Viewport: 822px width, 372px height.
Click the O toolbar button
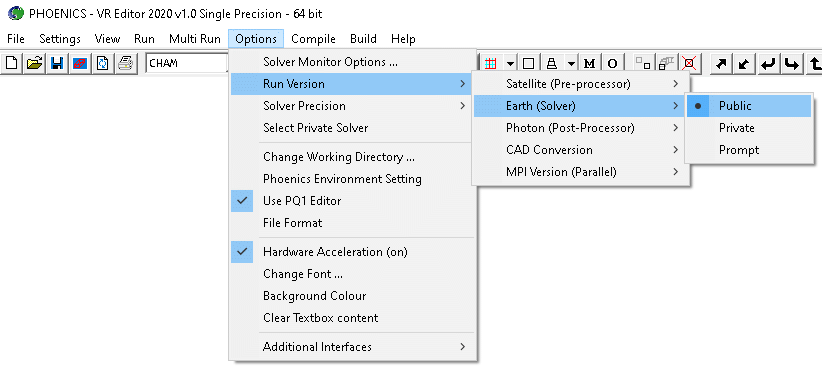[x=612, y=63]
